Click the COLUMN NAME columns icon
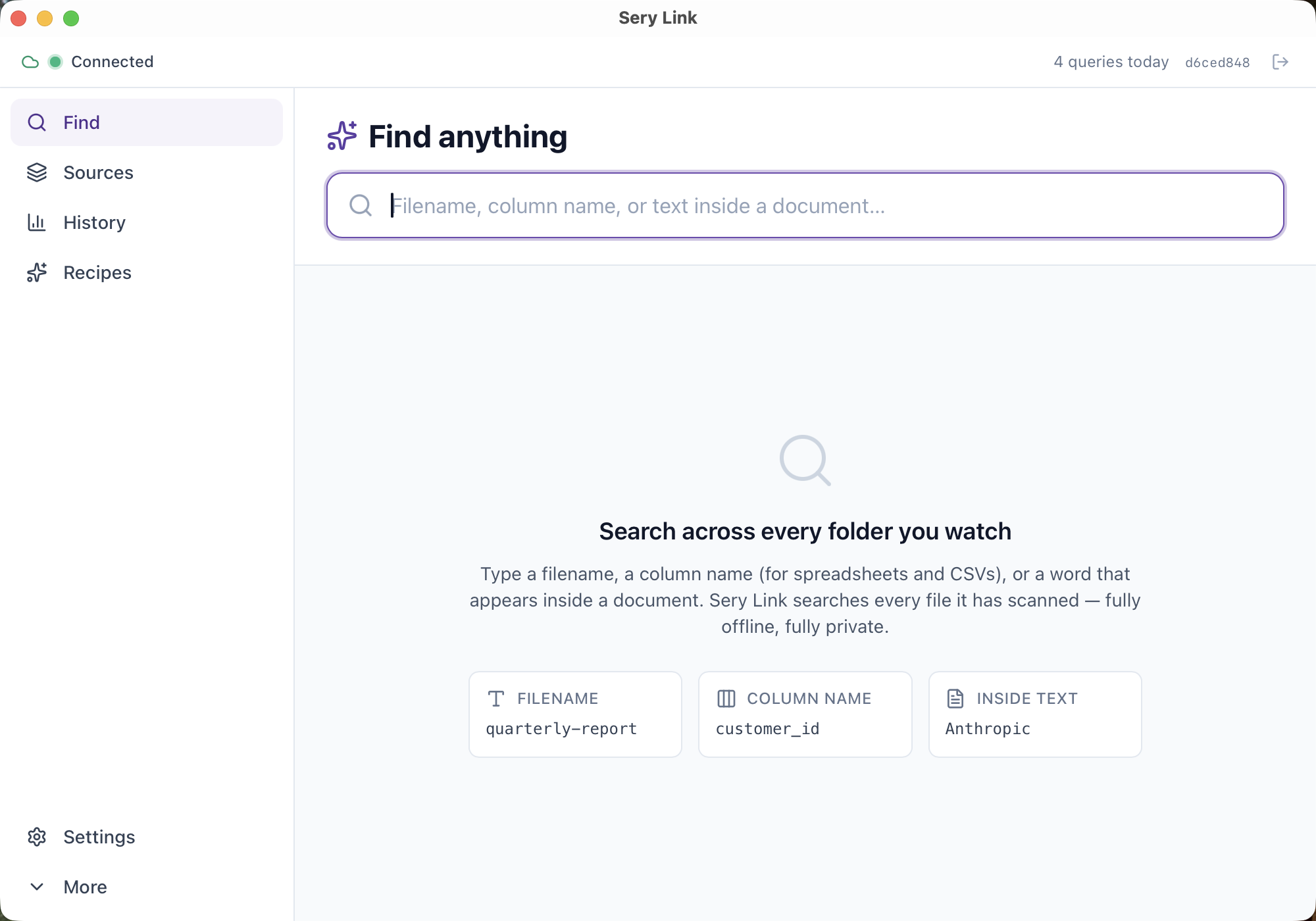 [x=726, y=699]
